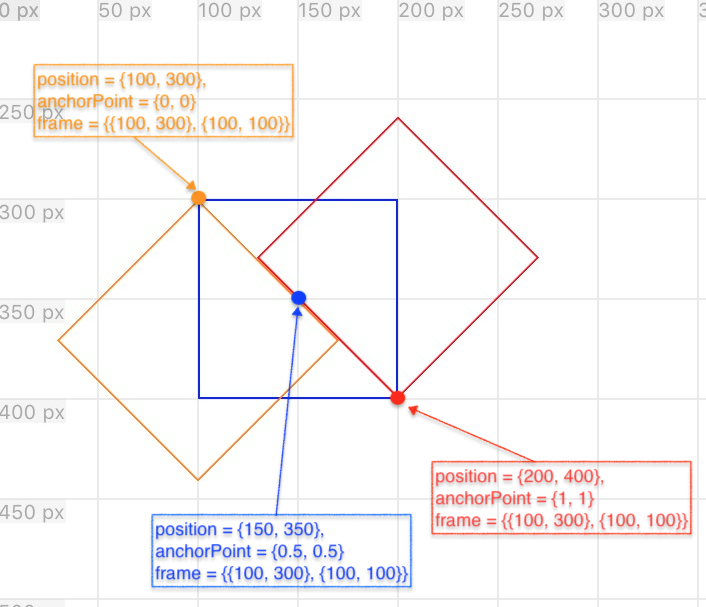Select orange text "anchorPoint = {0, 0}"
The height and width of the screenshot is (607, 706).
point(116,102)
